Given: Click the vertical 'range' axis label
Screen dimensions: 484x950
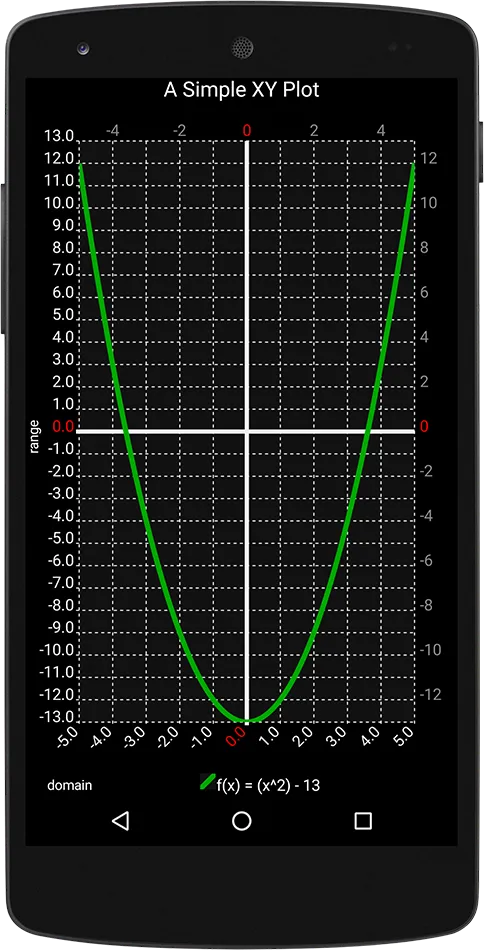Looking at the screenshot, I should 35,436.
